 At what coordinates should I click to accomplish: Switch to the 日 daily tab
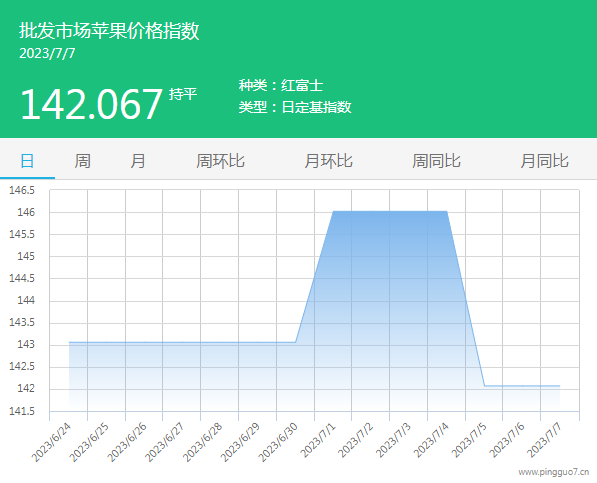[27, 161]
